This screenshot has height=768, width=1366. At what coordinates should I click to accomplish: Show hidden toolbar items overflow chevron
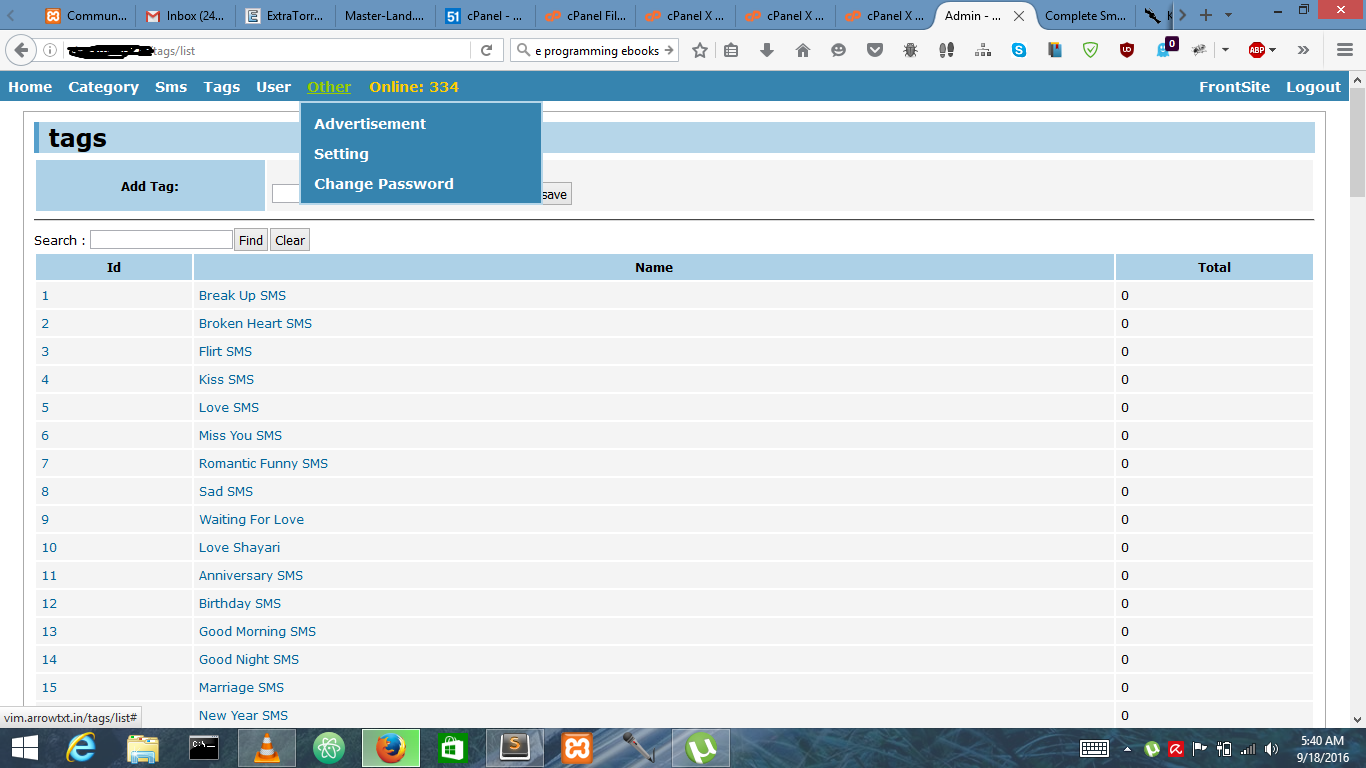pyautogui.click(x=1303, y=50)
